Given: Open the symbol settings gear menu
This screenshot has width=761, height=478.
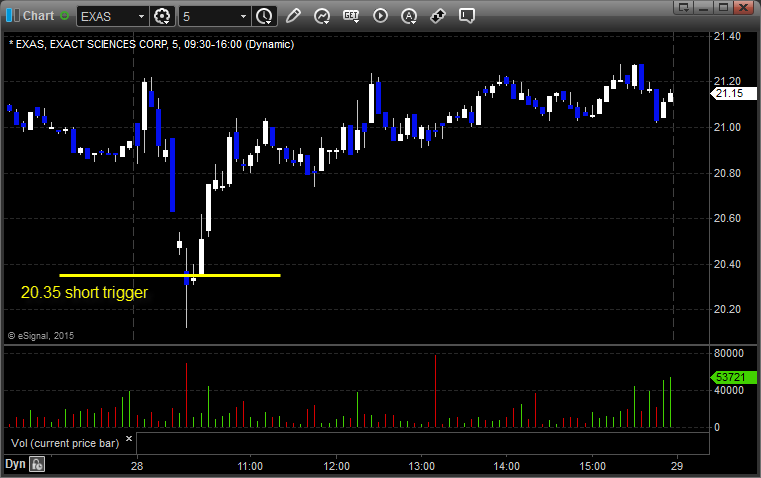Looking at the screenshot, I should click(x=162, y=16).
